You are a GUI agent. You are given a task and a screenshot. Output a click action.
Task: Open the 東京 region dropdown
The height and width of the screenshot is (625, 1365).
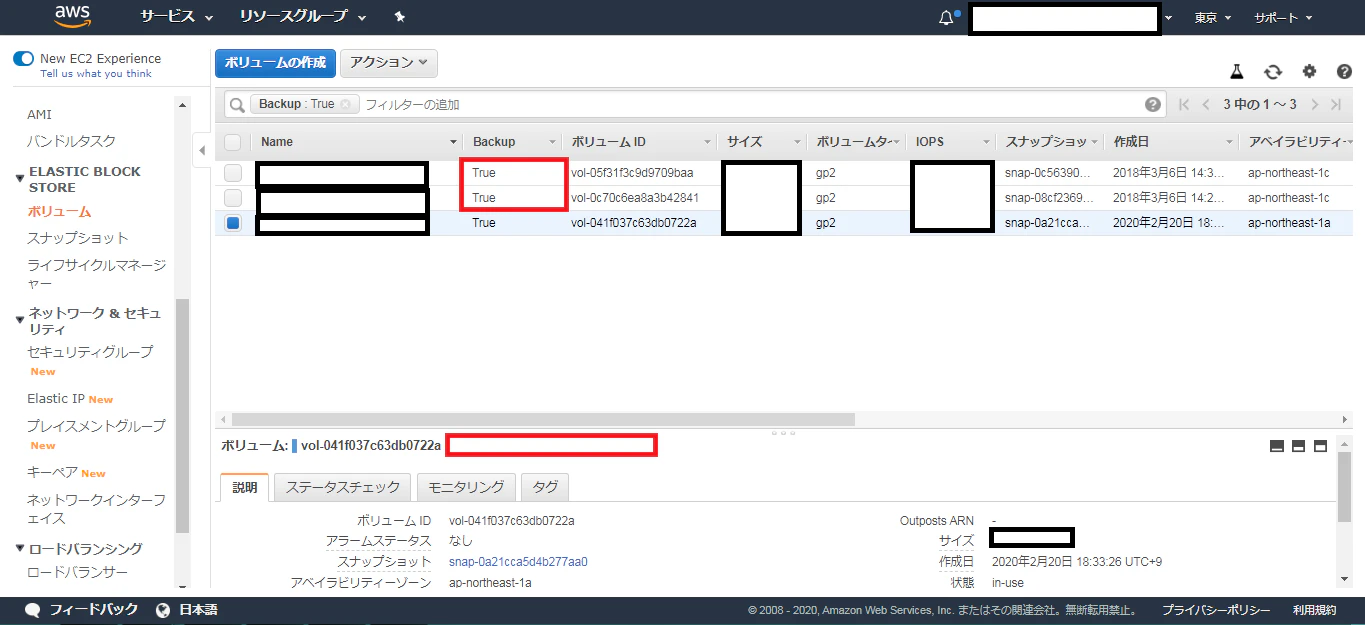[x=1213, y=18]
